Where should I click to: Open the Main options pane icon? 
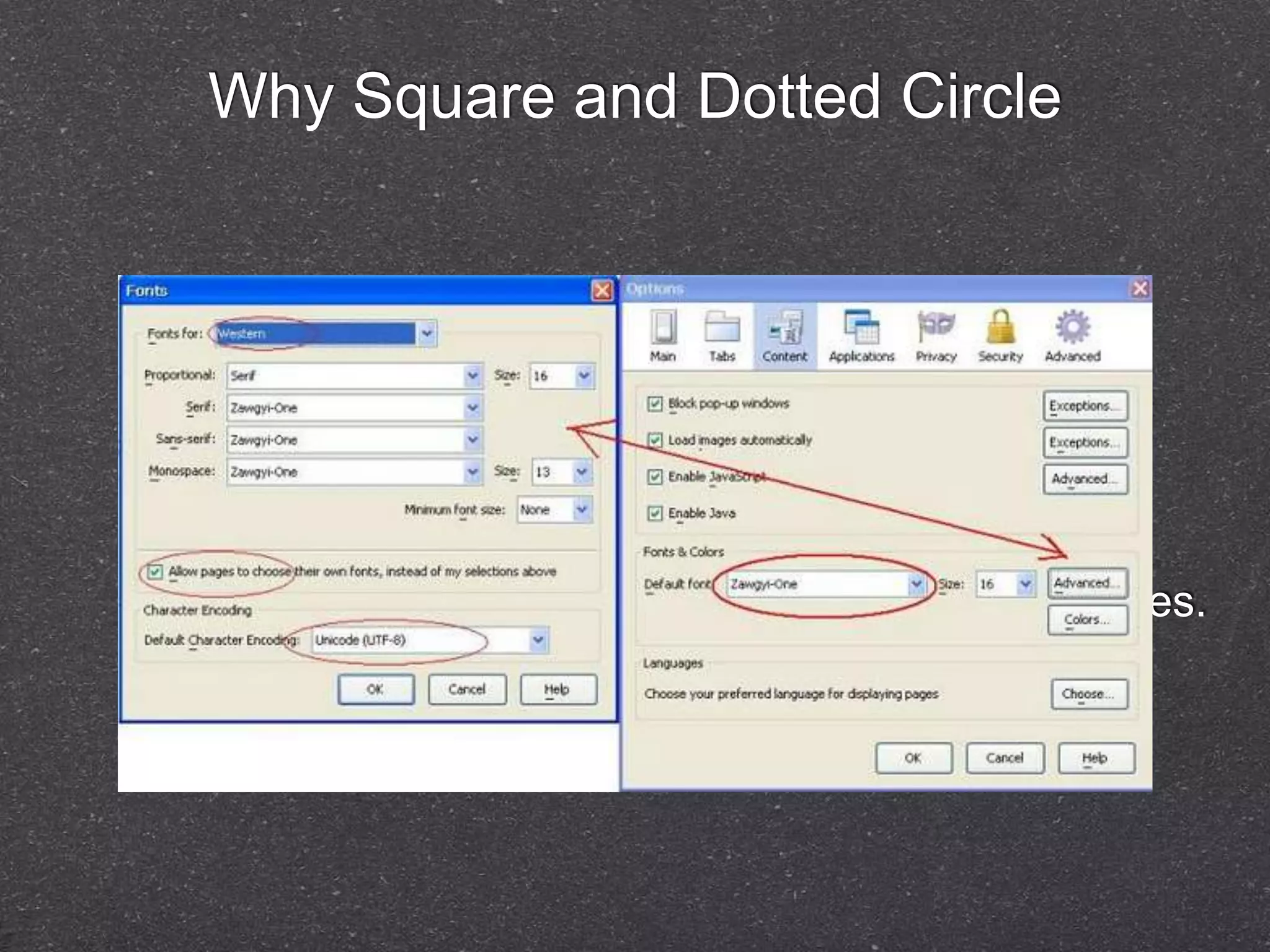663,337
